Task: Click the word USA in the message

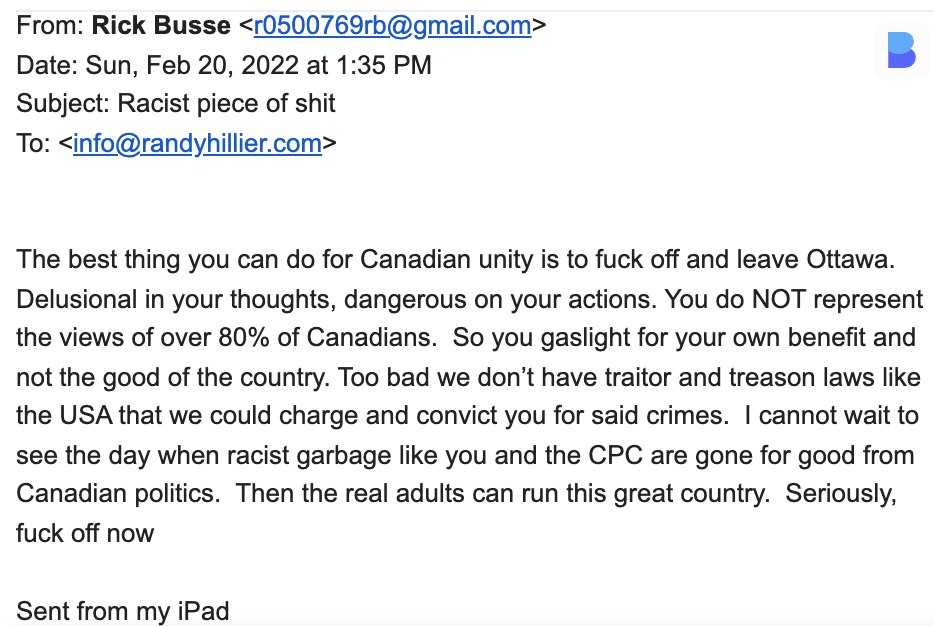Action: [x=86, y=416]
